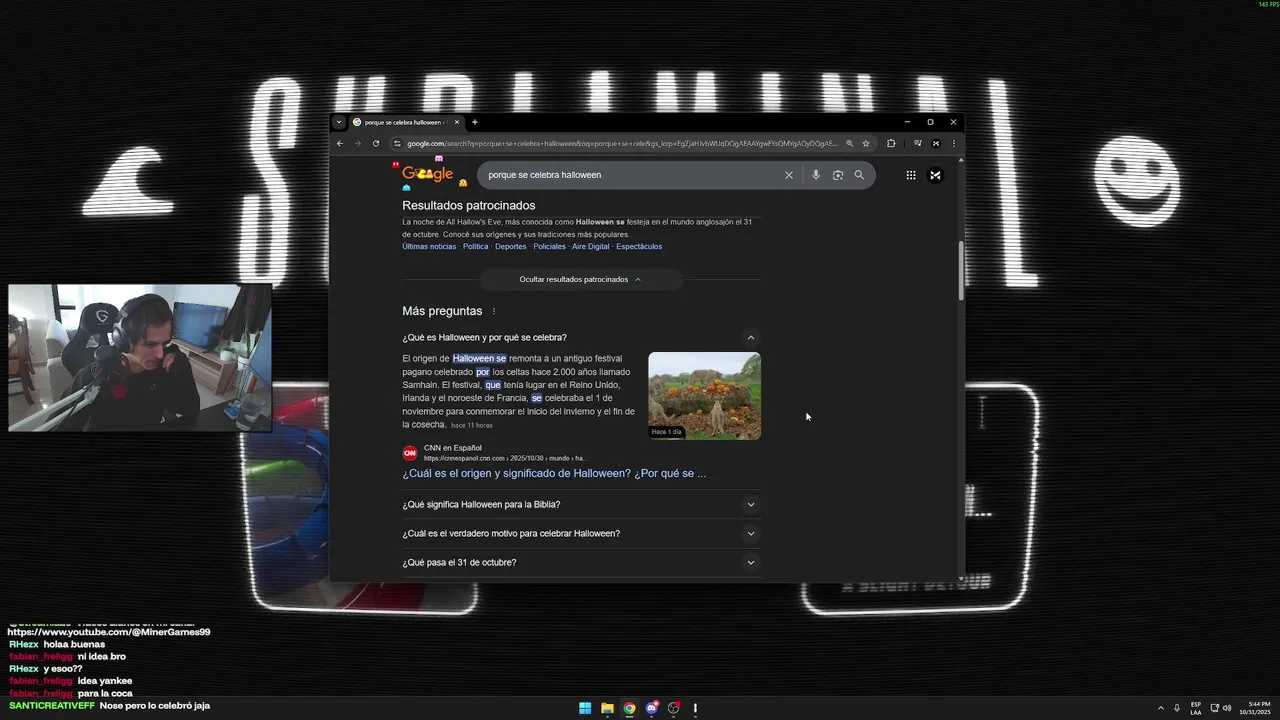Open the Chrome tab search dropdown

[x=339, y=122]
